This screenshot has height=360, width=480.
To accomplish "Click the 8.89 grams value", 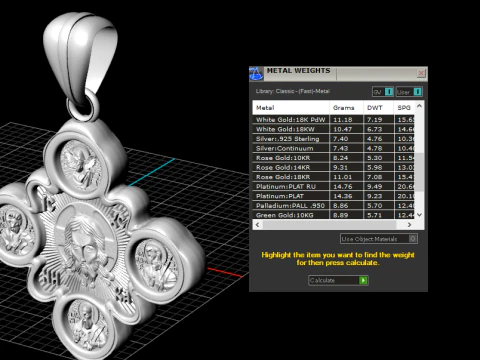I will click(341, 215).
